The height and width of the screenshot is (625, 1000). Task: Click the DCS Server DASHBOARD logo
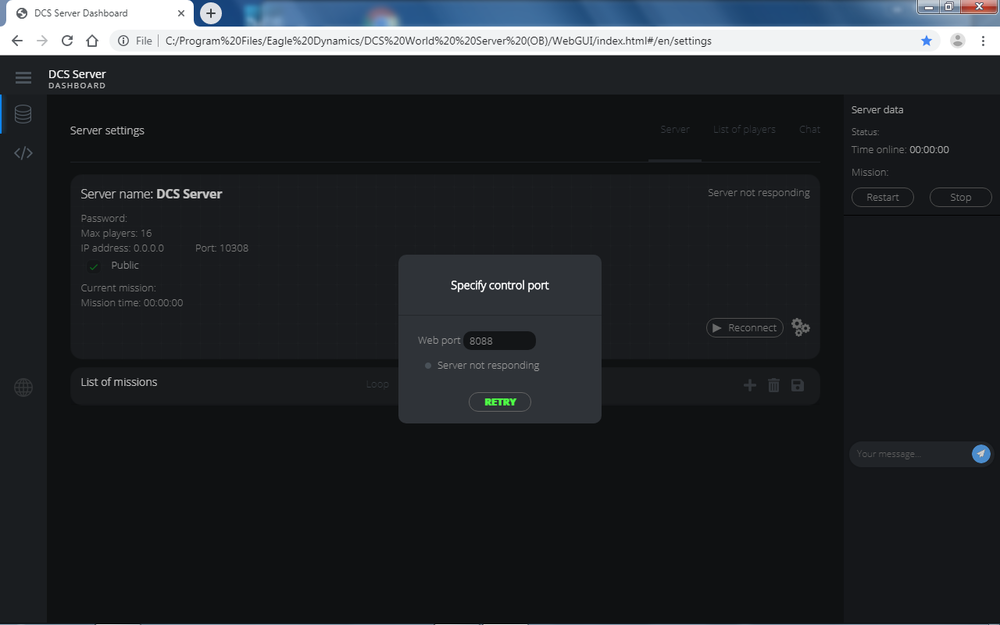pyautogui.click(x=77, y=78)
